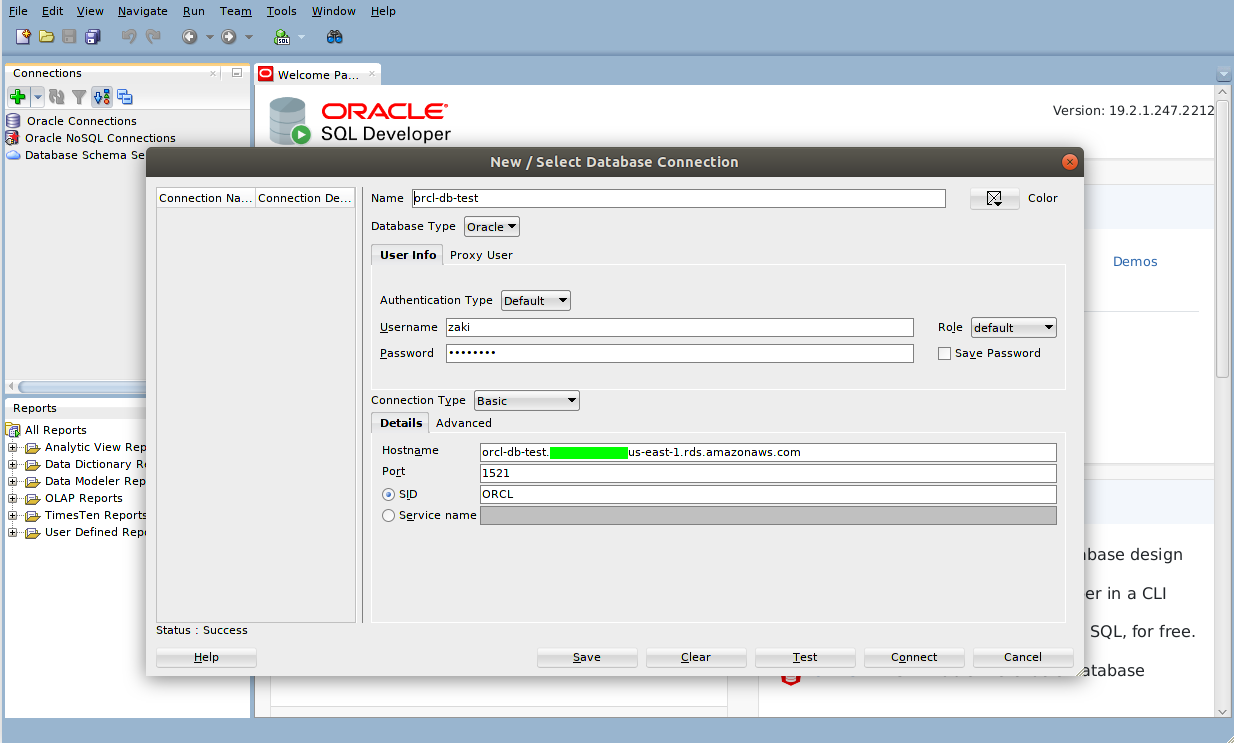Click the All Reports folder icon
The image size is (1234, 743).
click(x=13, y=430)
